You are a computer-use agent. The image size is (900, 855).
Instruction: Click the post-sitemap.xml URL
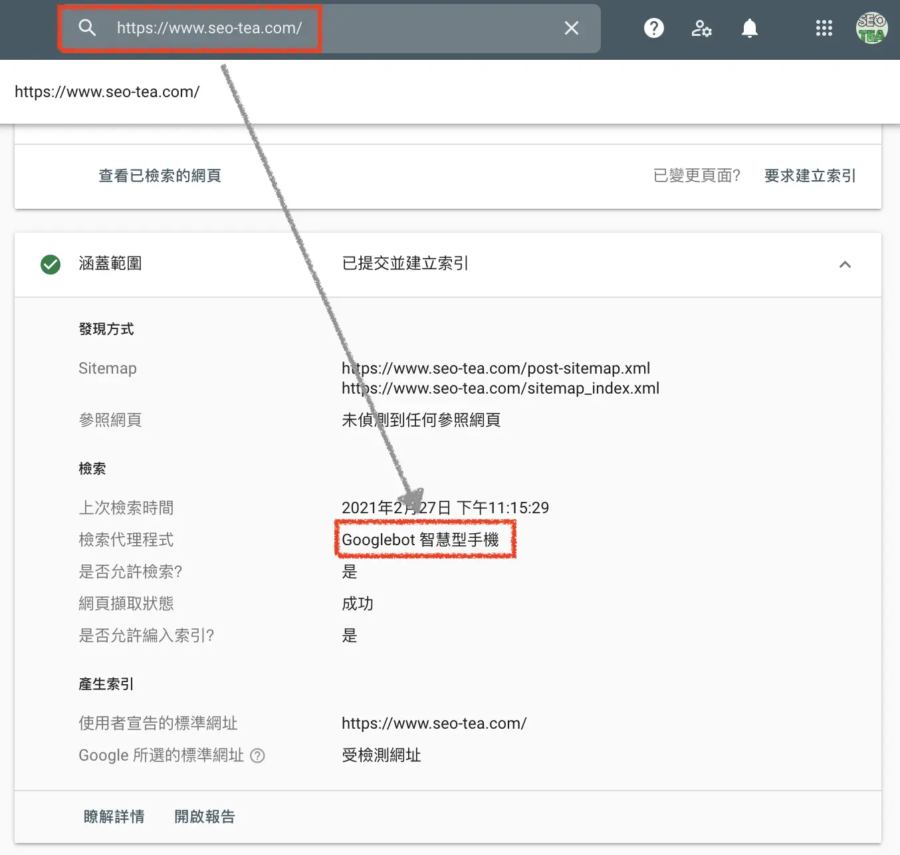[x=496, y=369]
